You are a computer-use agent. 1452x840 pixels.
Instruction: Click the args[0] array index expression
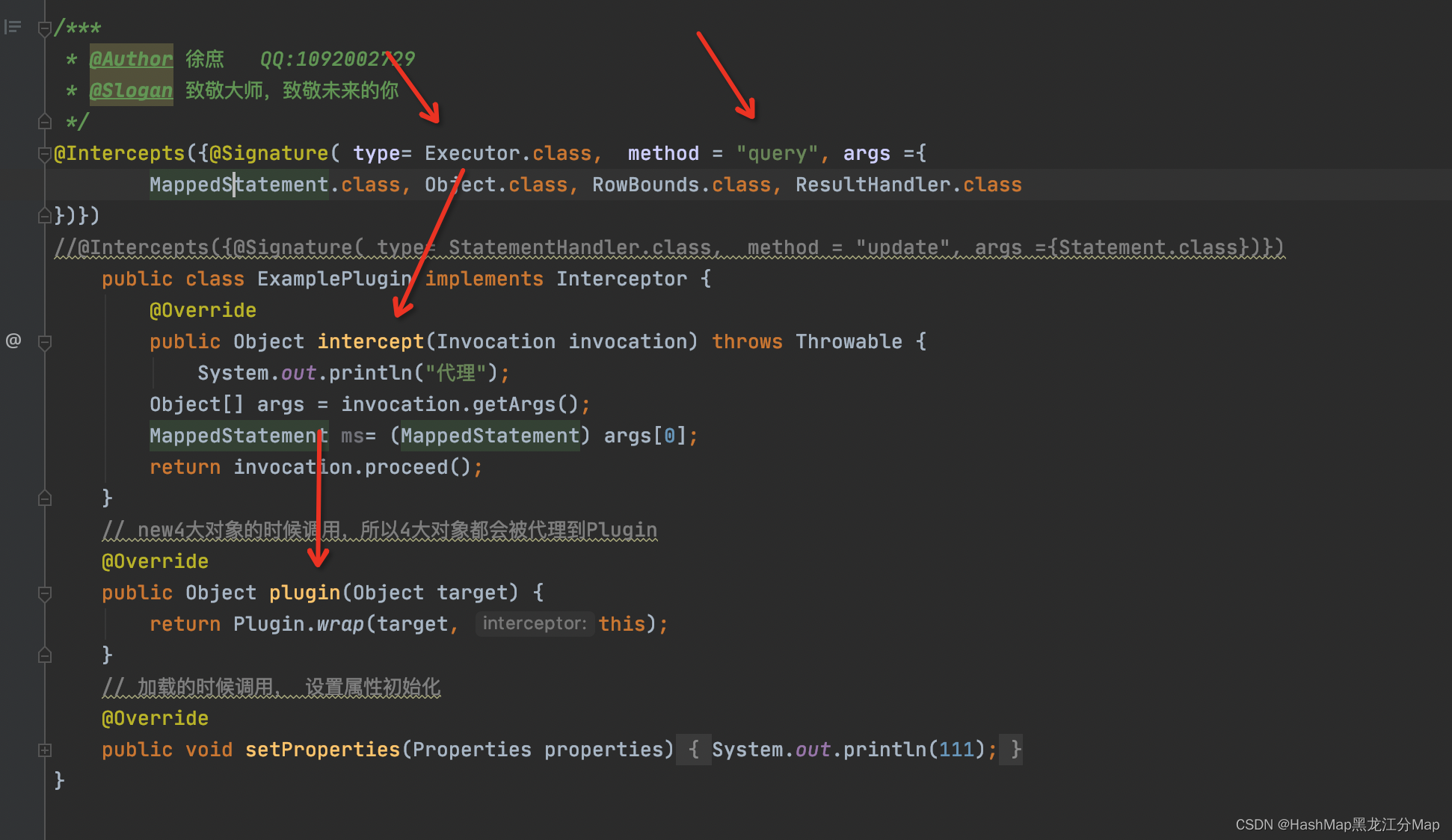[645, 436]
